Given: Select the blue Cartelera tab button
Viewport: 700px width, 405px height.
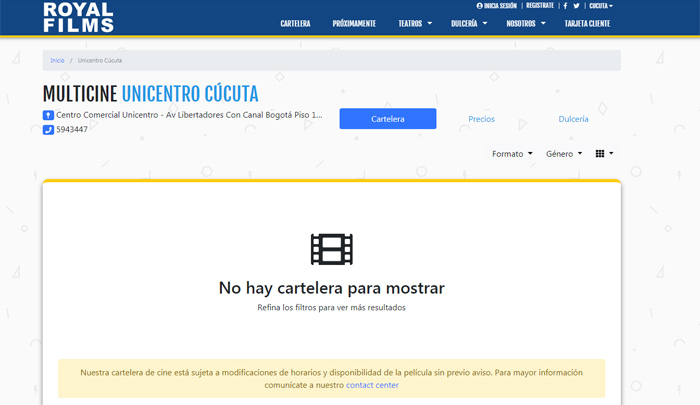Looking at the screenshot, I should [388, 119].
